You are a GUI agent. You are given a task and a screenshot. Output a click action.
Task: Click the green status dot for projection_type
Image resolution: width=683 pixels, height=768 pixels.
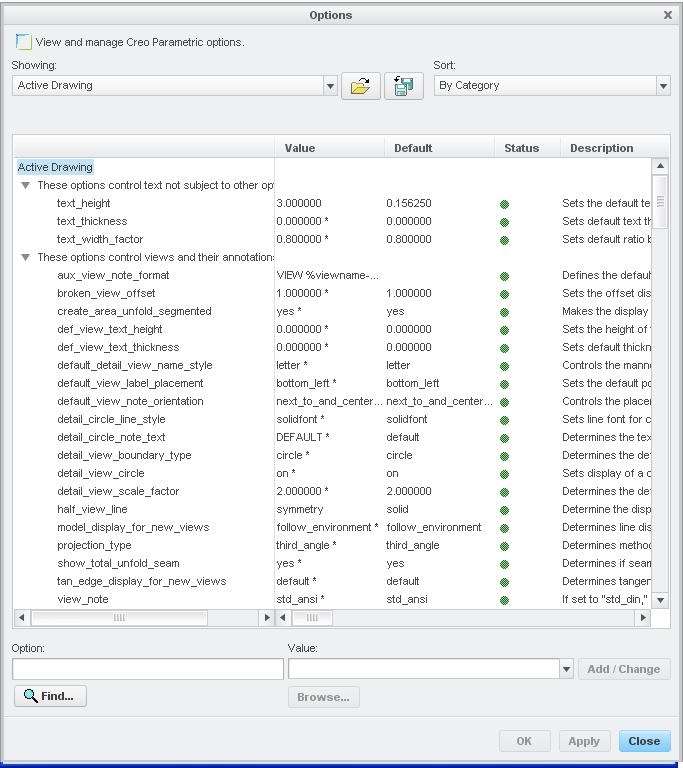click(x=504, y=547)
